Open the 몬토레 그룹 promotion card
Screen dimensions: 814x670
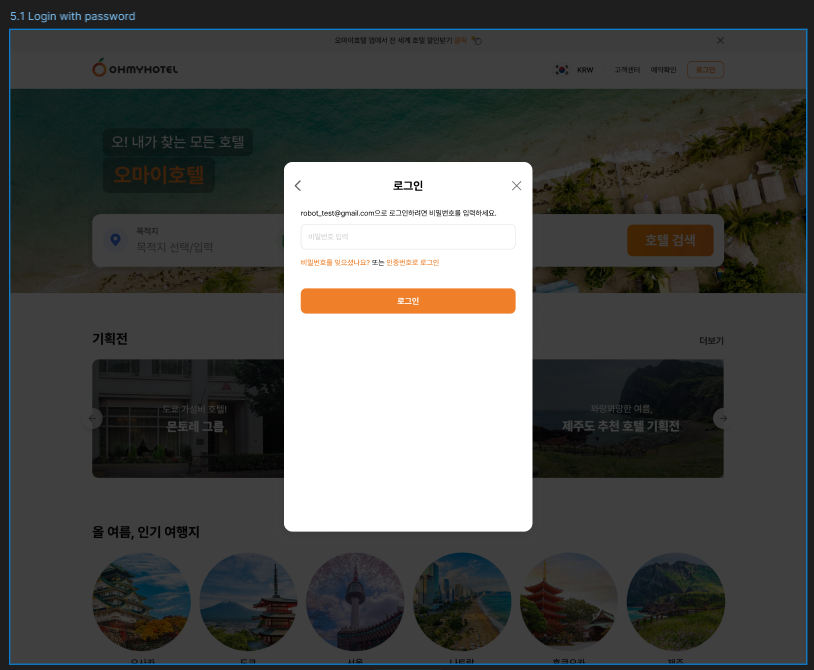tap(188, 418)
